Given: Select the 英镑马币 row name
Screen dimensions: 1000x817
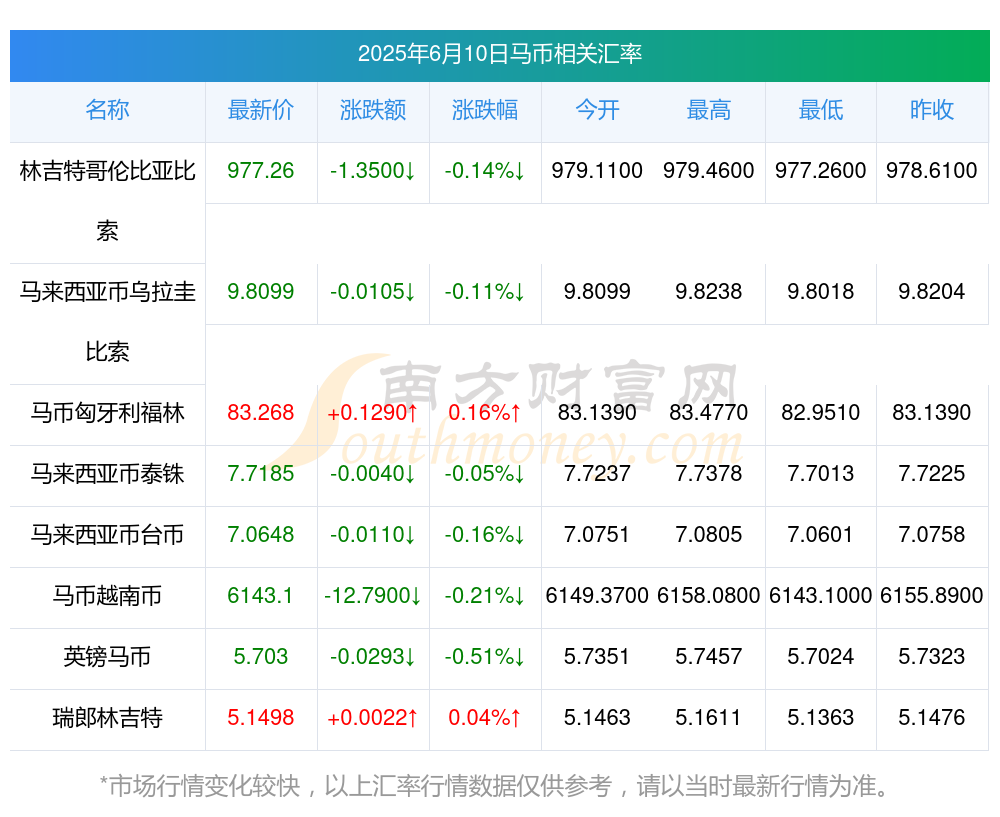Looking at the screenshot, I should click(107, 657).
